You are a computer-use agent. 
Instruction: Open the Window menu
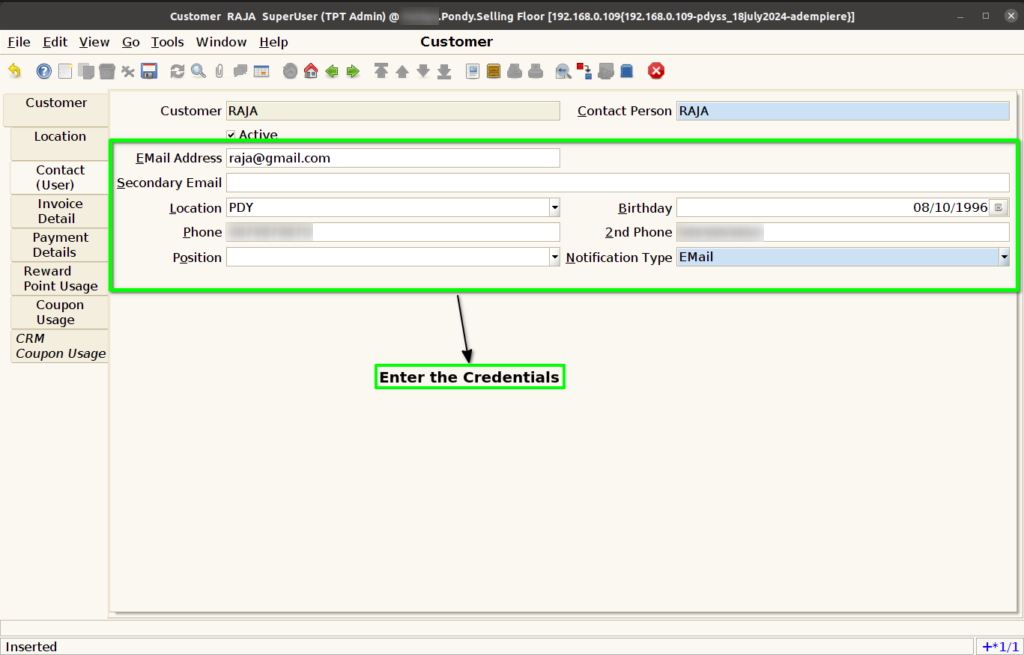(x=221, y=42)
